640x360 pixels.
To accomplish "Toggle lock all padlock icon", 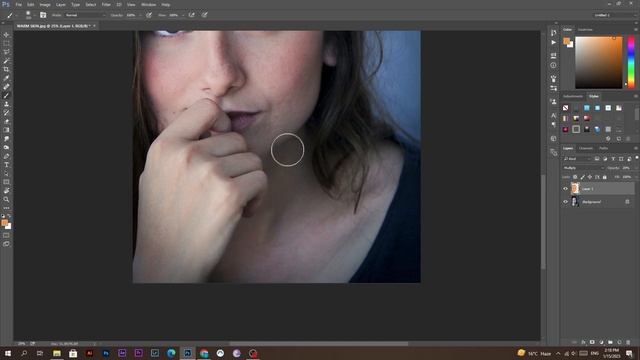I will (x=604, y=177).
